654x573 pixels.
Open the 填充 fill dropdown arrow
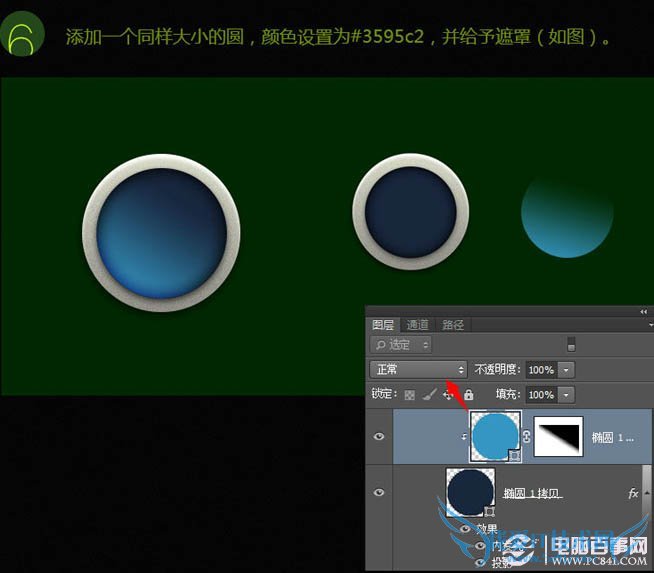(567, 395)
